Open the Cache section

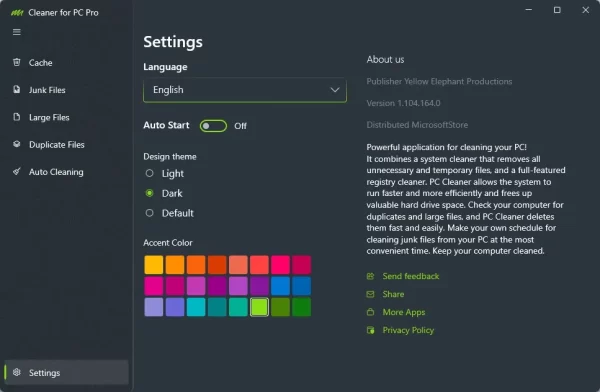67,62
